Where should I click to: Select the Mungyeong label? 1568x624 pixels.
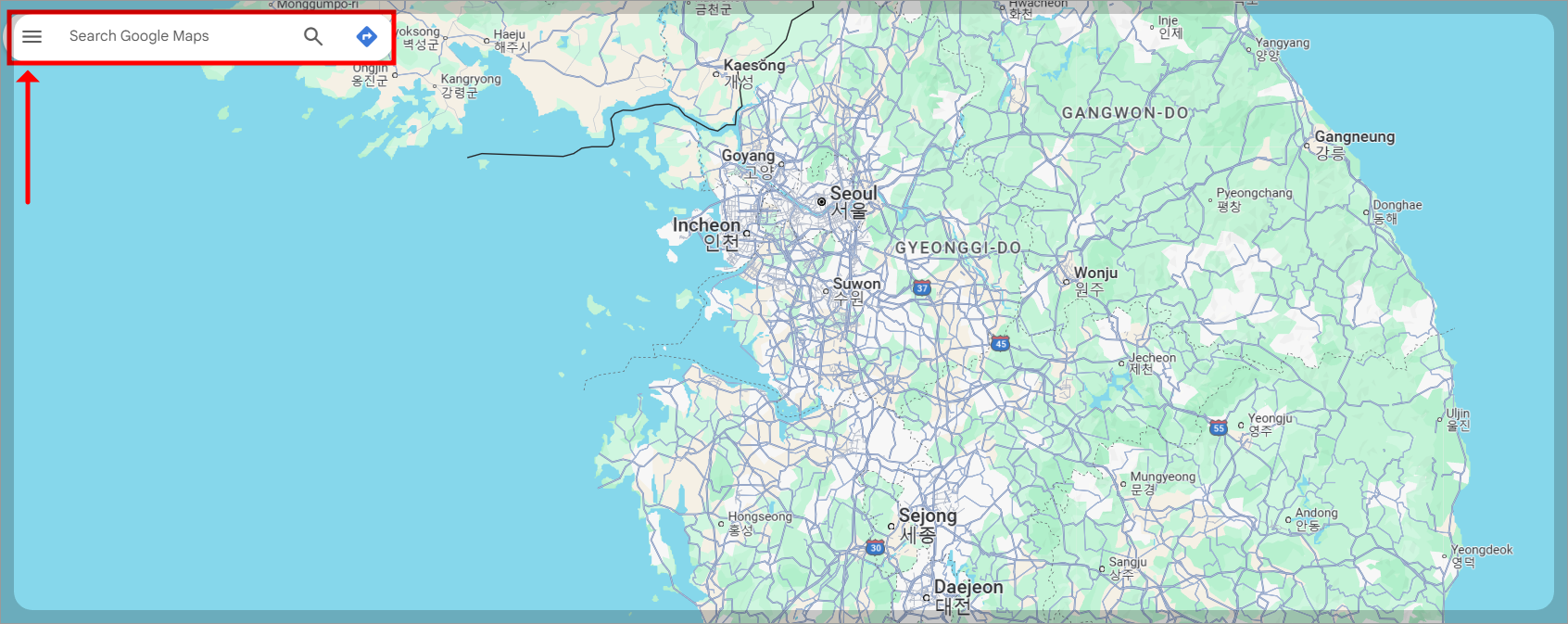pyautogui.click(x=1162, y=483)
